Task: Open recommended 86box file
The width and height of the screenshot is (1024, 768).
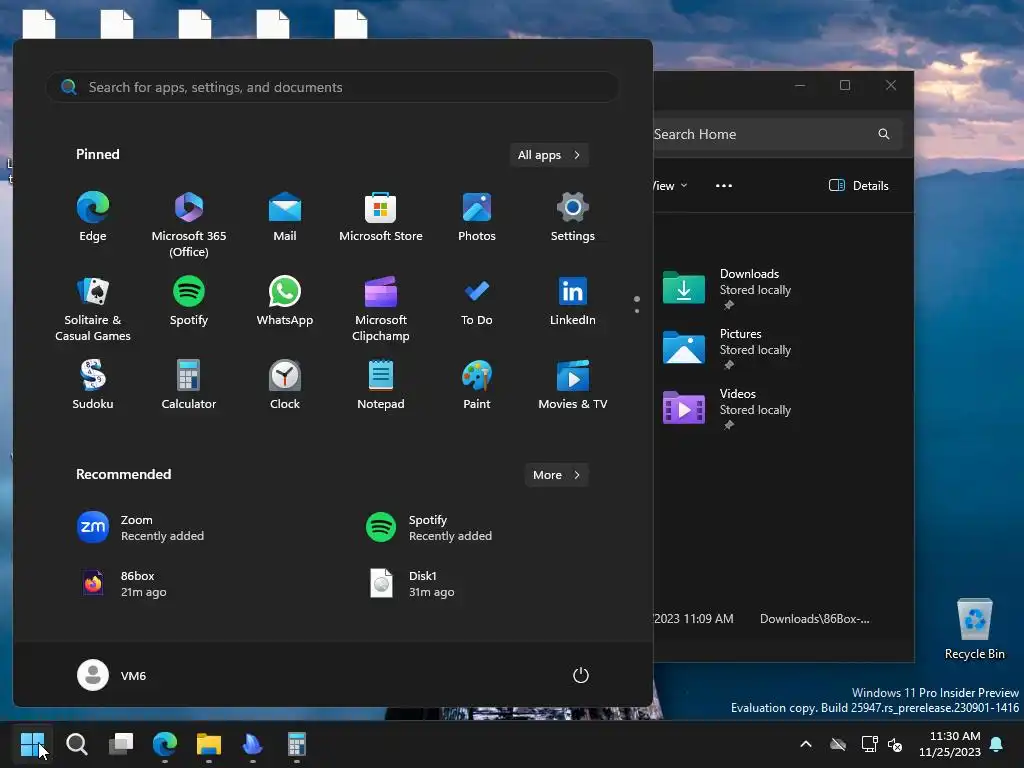Action: [123, 583]
